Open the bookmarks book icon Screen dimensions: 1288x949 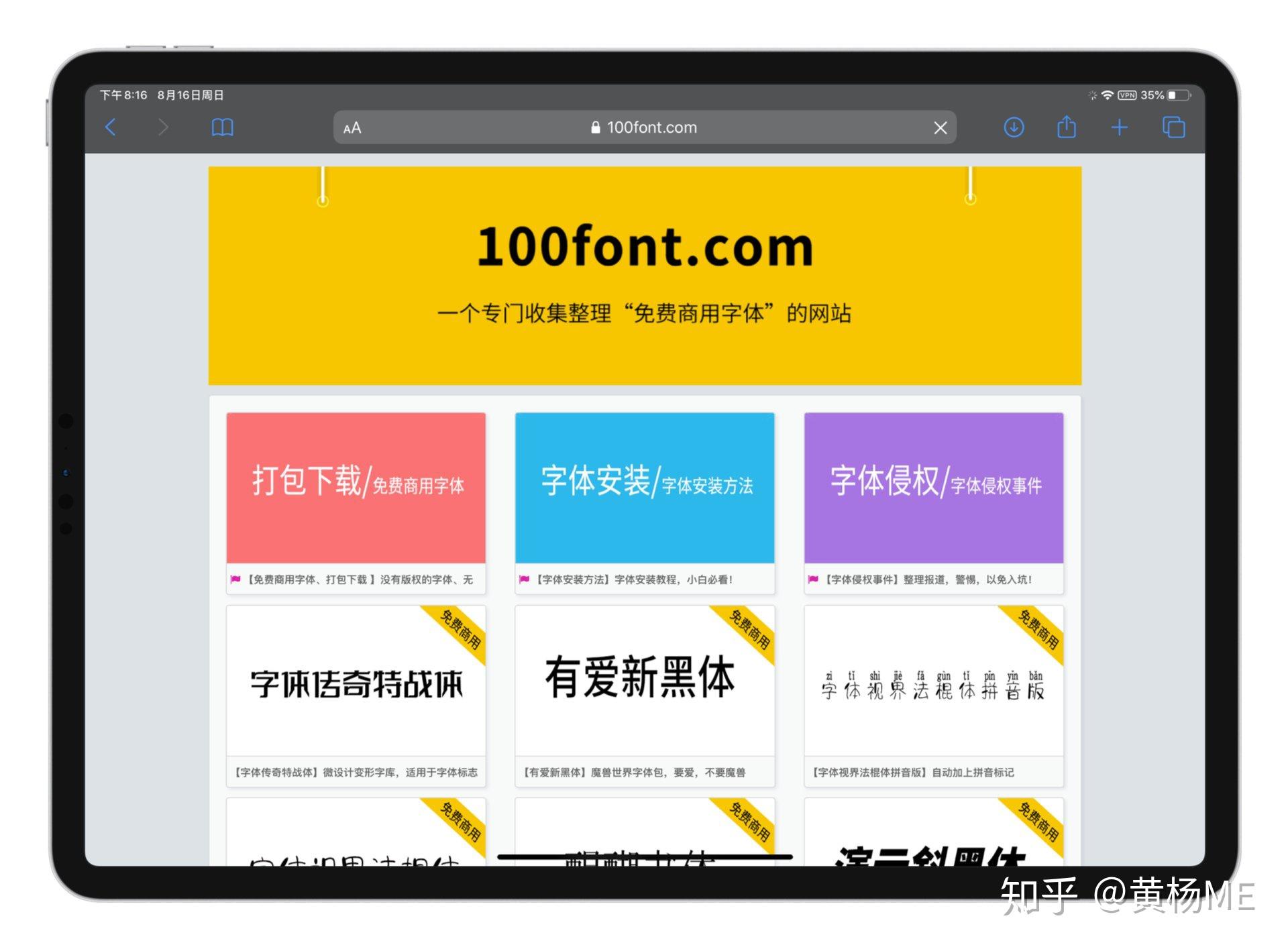[x=222, y=127]
